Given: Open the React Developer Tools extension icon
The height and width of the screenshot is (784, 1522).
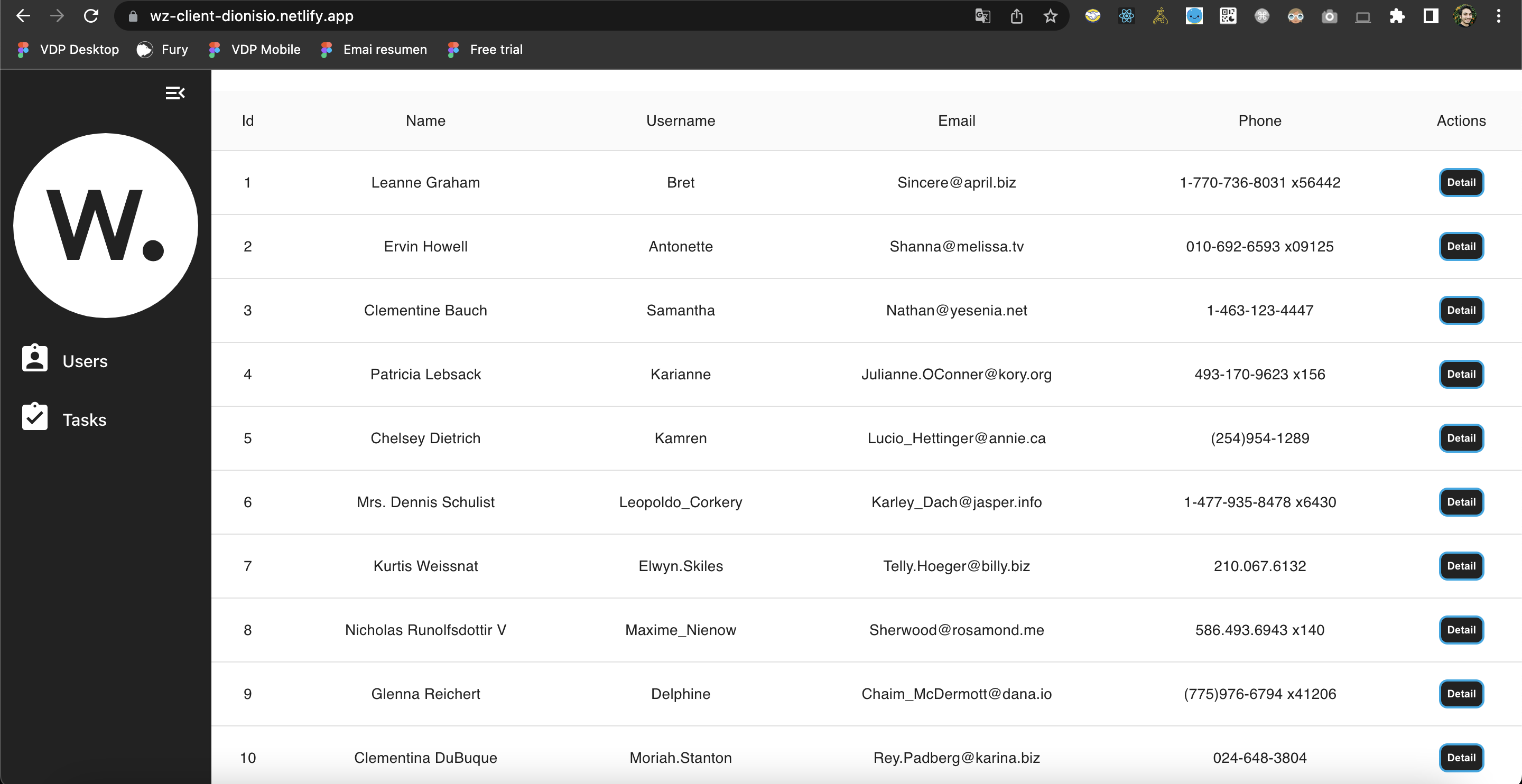Looking at the screenshot, I should (x=1126, y=16).
